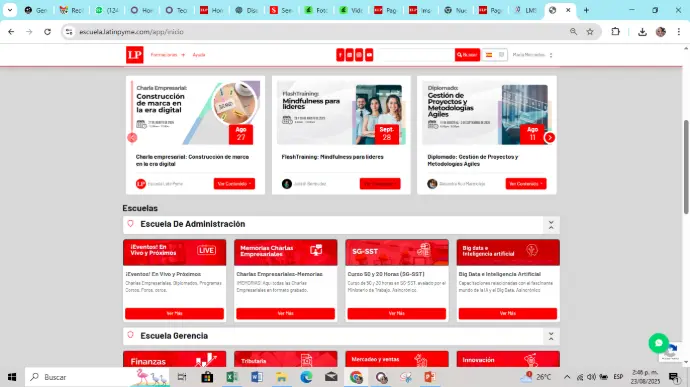Advance the course carousel with right arrow
The height and width of the screenshot is (387, 690).
[x=550, y=137]
